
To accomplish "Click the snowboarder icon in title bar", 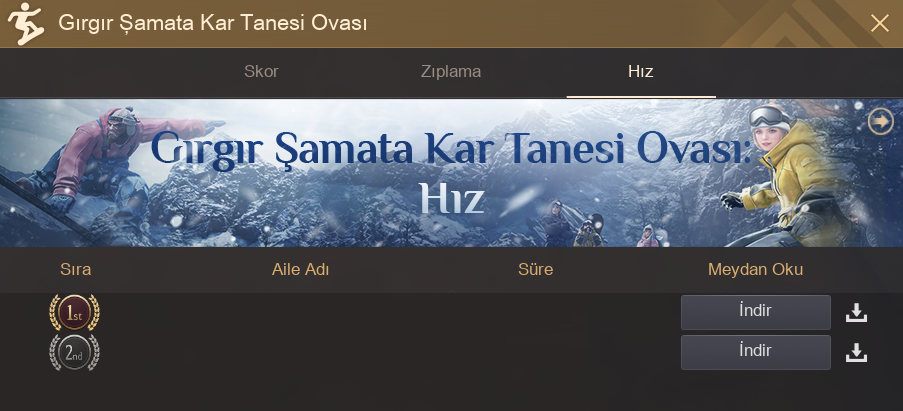I will pyautogui.click(x=25, y=24).
